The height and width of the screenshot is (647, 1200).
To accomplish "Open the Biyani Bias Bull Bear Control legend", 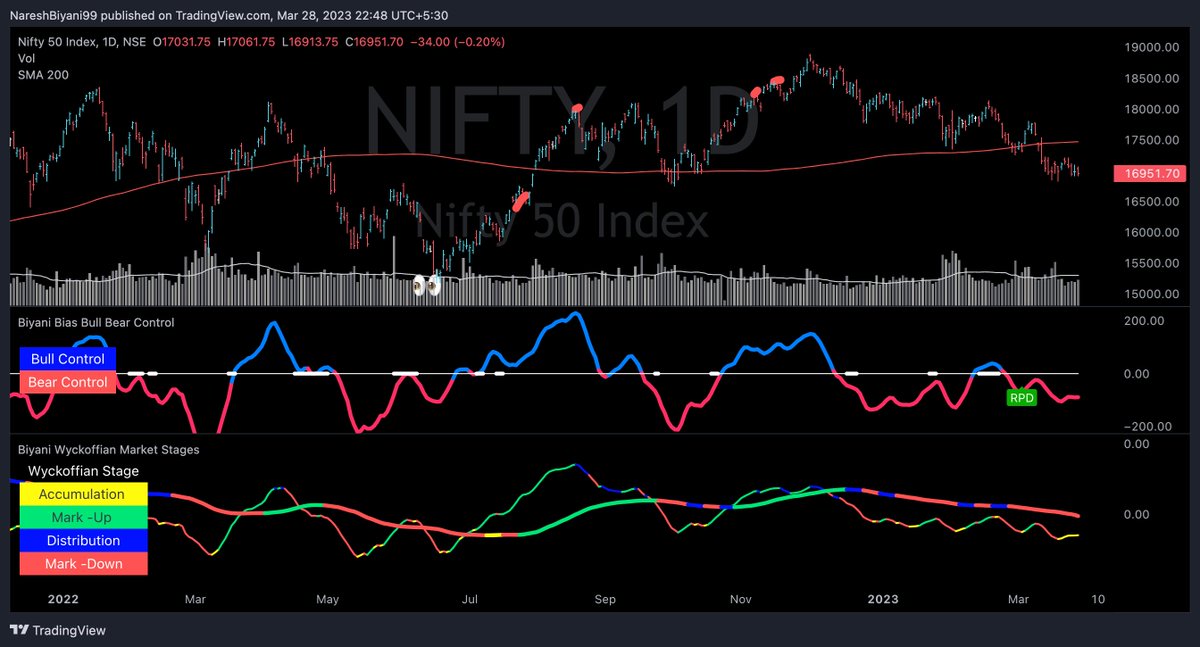I will (x=96, y=323).
